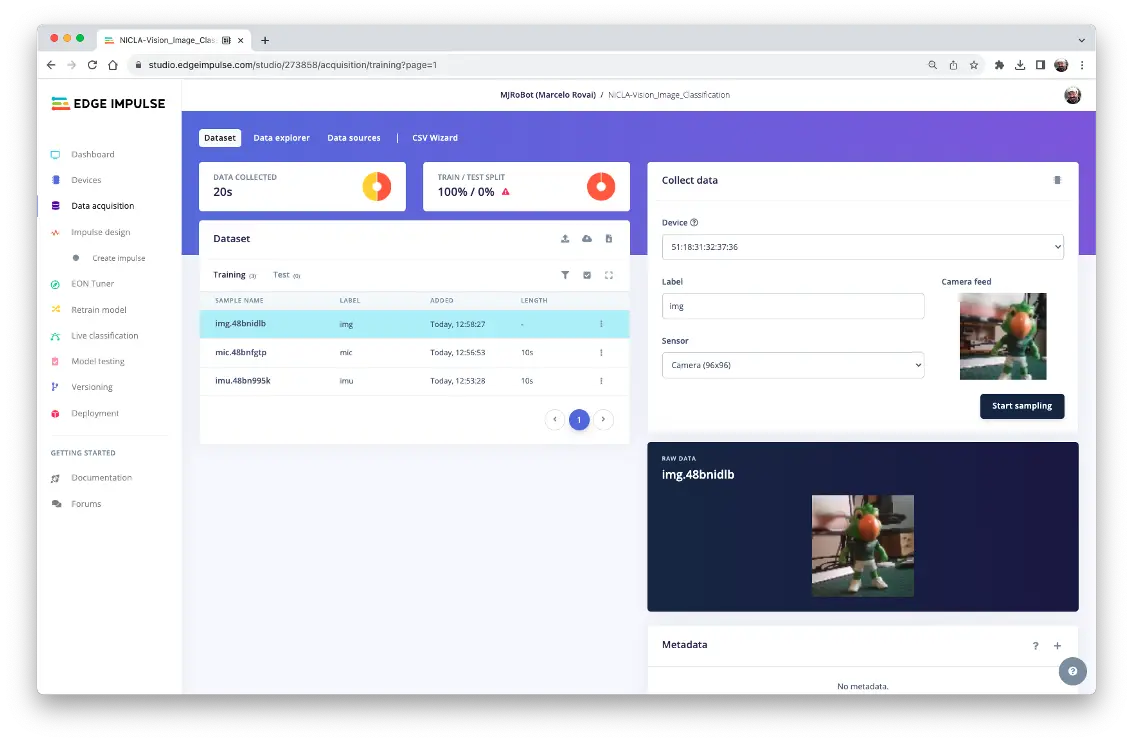Toggle the select multiple items checkbox icon

tap(587, 275)
